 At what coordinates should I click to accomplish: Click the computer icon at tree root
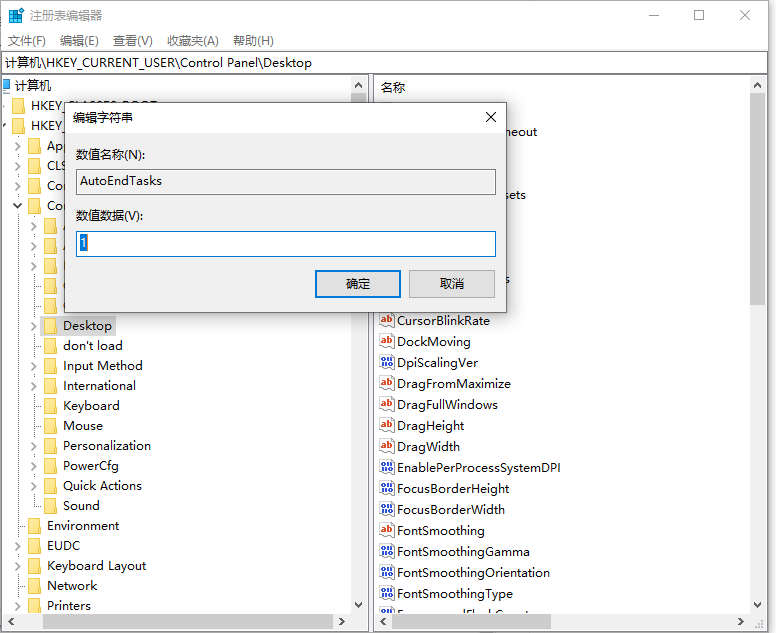point(8,86)
